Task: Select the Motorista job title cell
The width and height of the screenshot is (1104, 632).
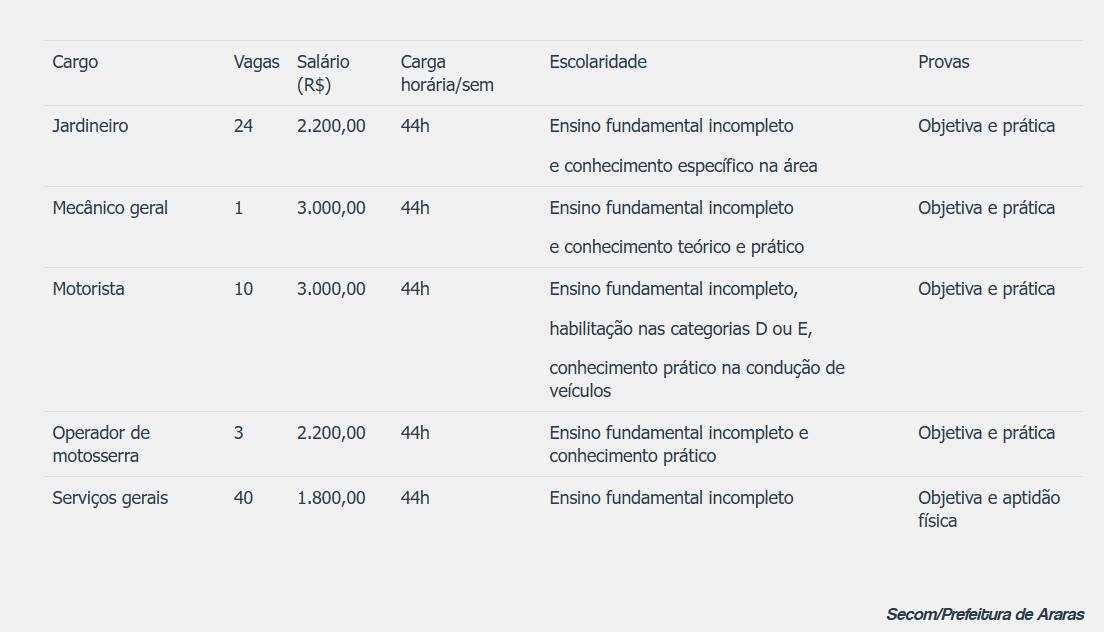Action: pyautogui.click(x=89, y=289)
